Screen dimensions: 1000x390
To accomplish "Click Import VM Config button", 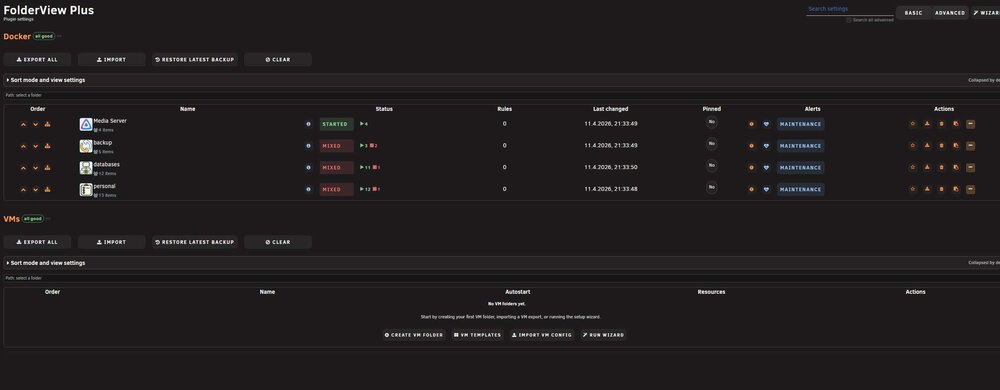I will 542,335.
